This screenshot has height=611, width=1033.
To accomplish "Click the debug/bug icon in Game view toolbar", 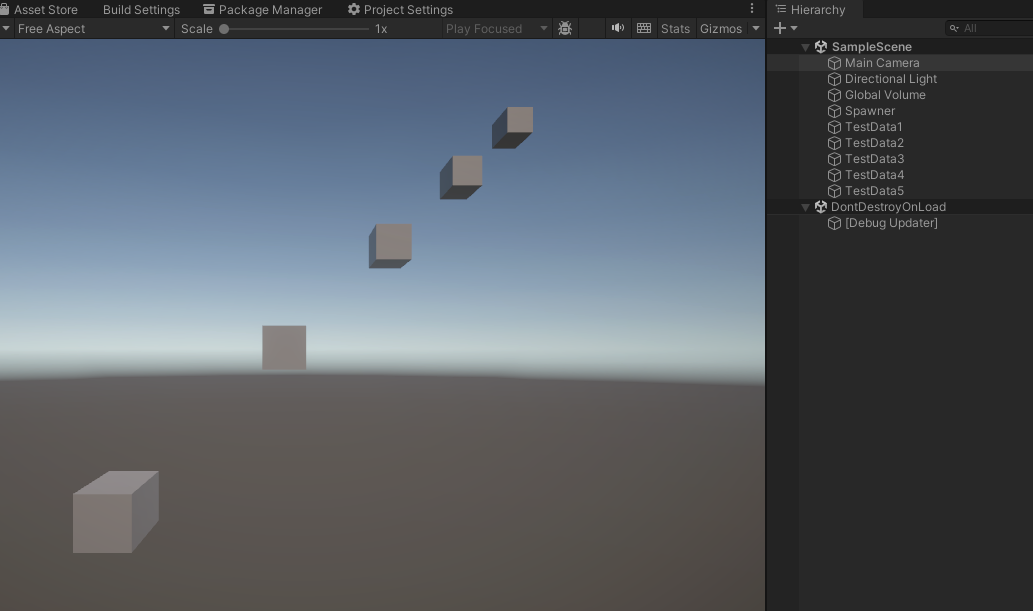I will pyautogui.click(x=565, y=28).
